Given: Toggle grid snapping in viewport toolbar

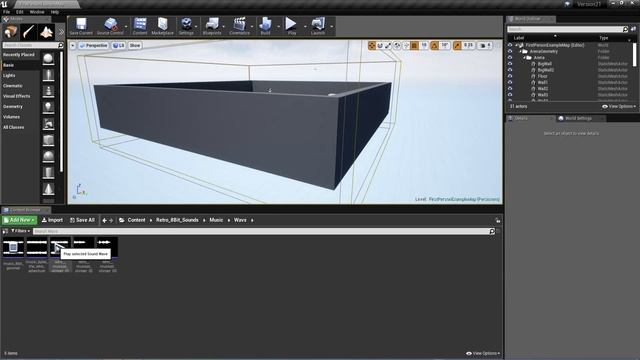Looking at the screenshot, I should pos(414,46).
